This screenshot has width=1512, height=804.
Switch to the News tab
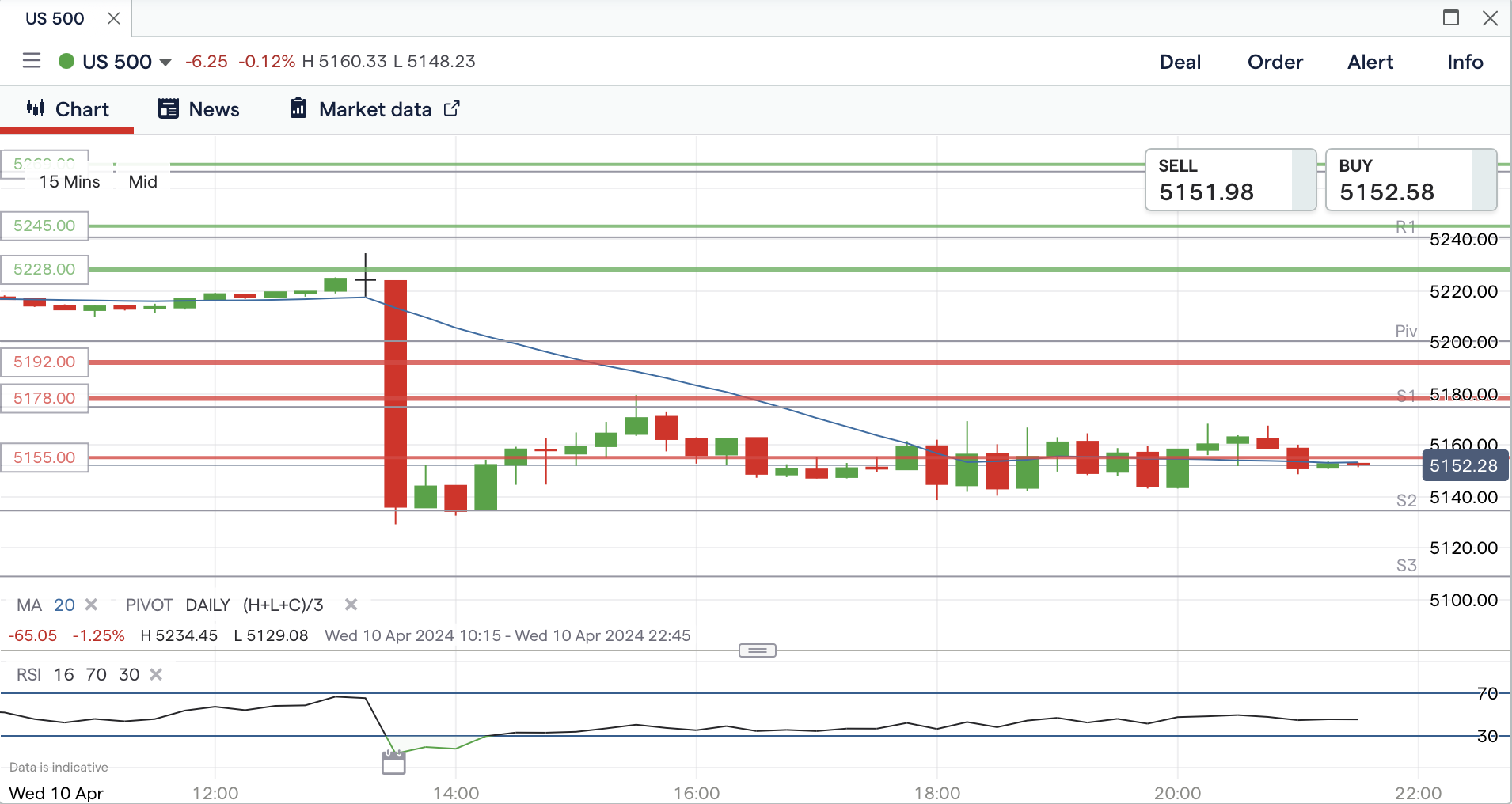[199, 109]
